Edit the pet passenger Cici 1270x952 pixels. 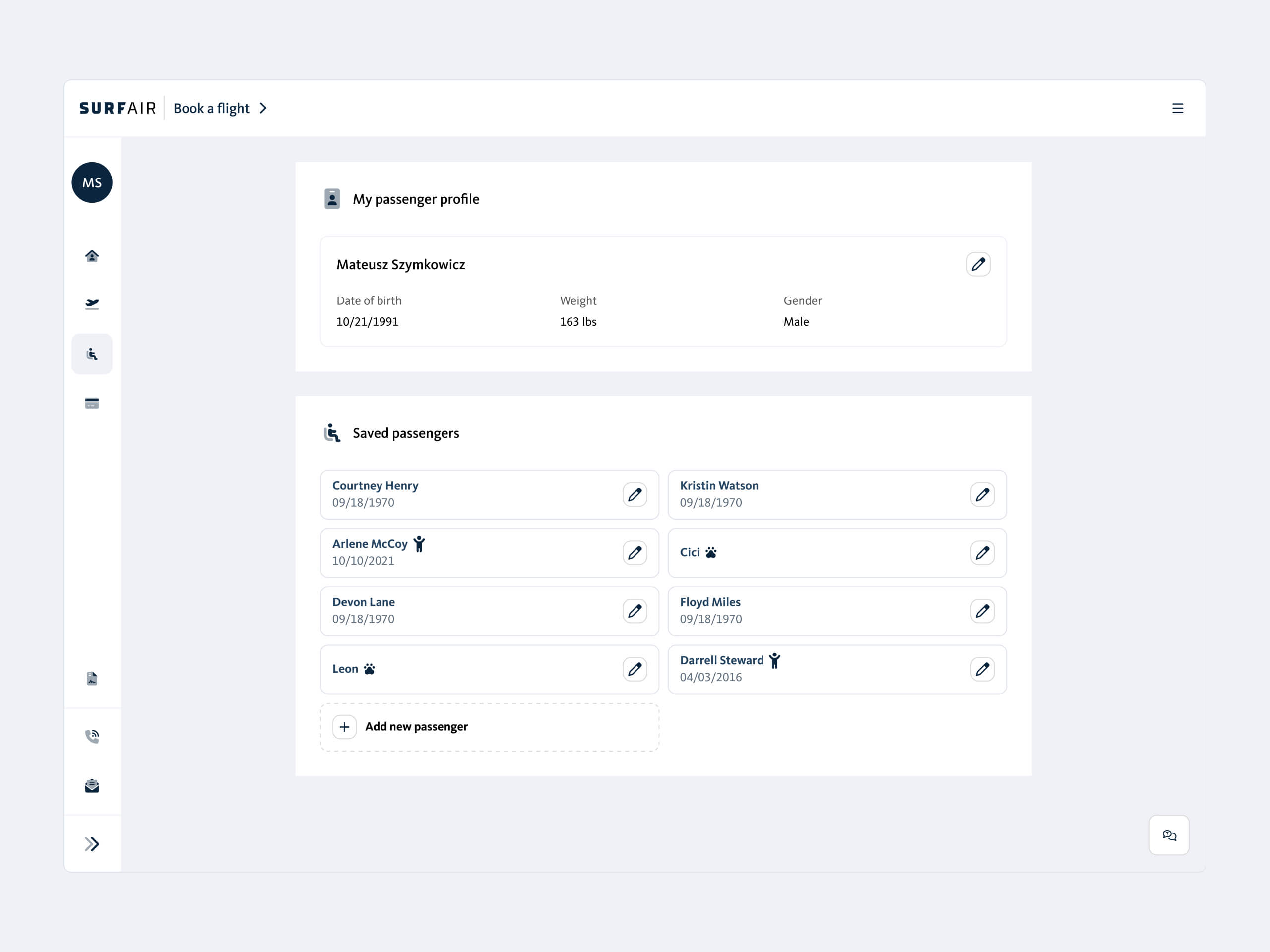(982, 553)
